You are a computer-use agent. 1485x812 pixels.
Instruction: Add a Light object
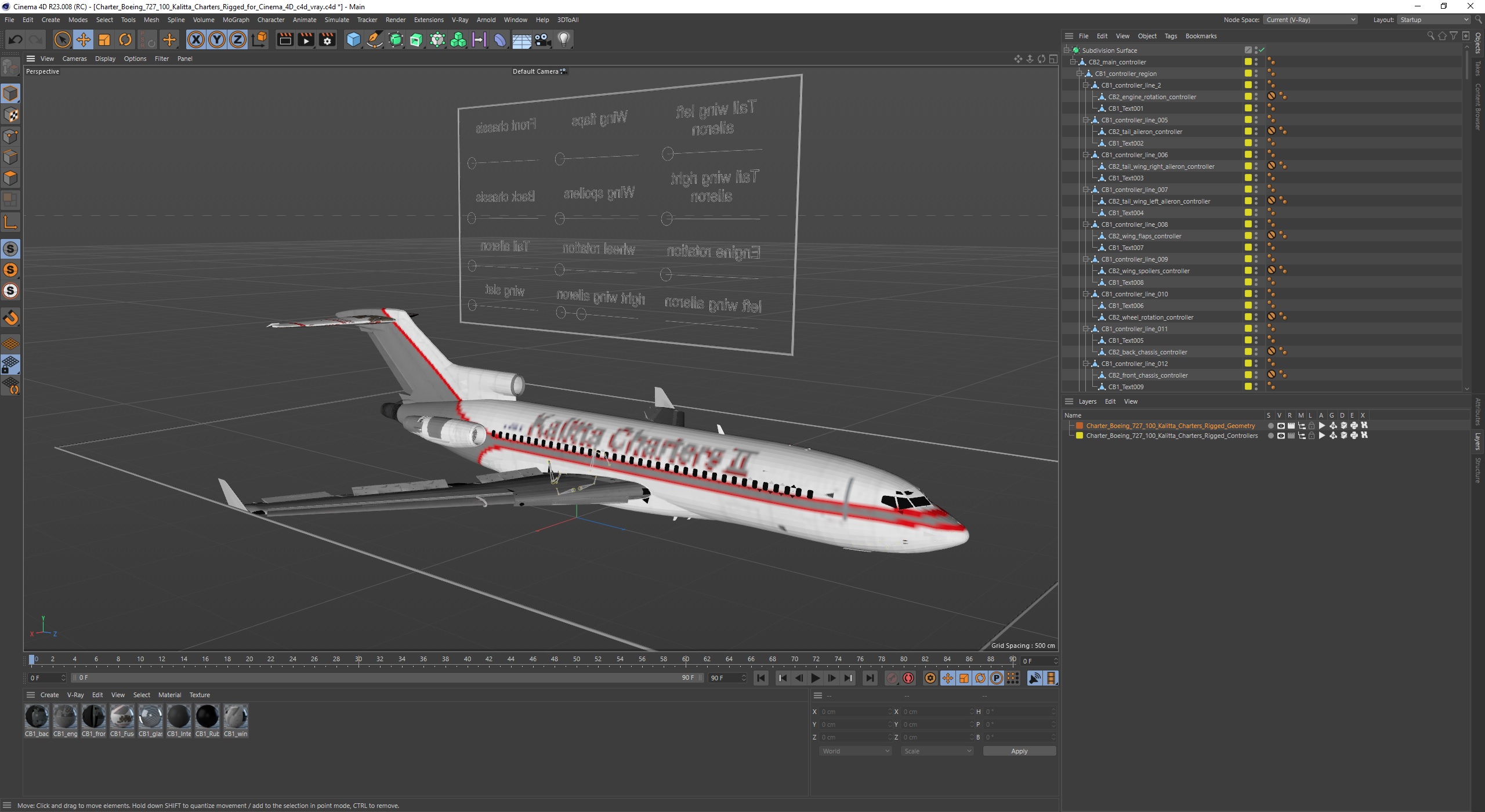[563, 39]
